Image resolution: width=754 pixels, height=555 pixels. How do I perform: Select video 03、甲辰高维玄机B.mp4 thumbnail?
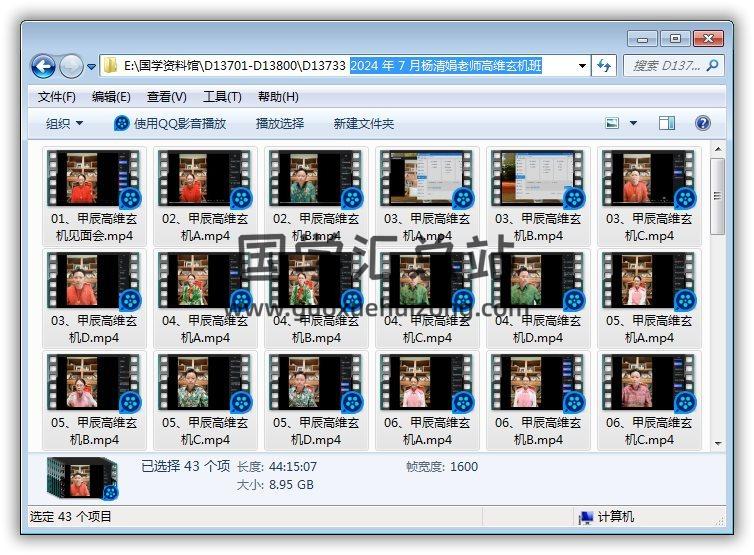pos(538,178)
